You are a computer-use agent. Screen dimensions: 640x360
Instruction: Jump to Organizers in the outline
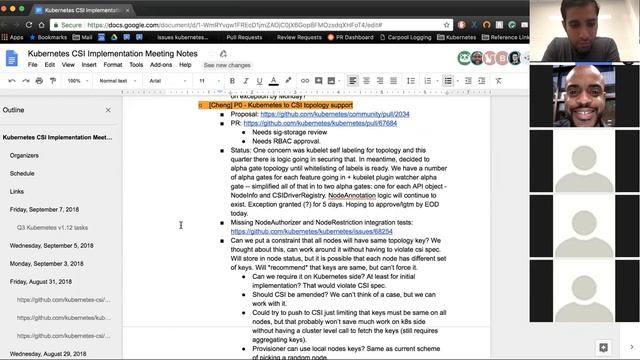24,156
